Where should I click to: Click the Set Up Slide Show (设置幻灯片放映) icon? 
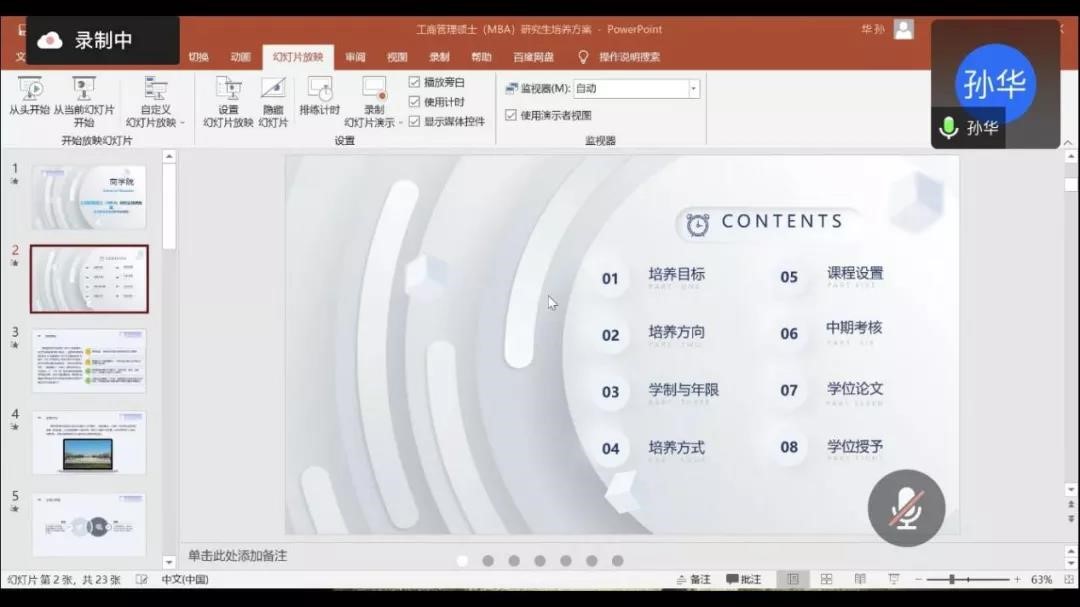(x=228, y=88)
